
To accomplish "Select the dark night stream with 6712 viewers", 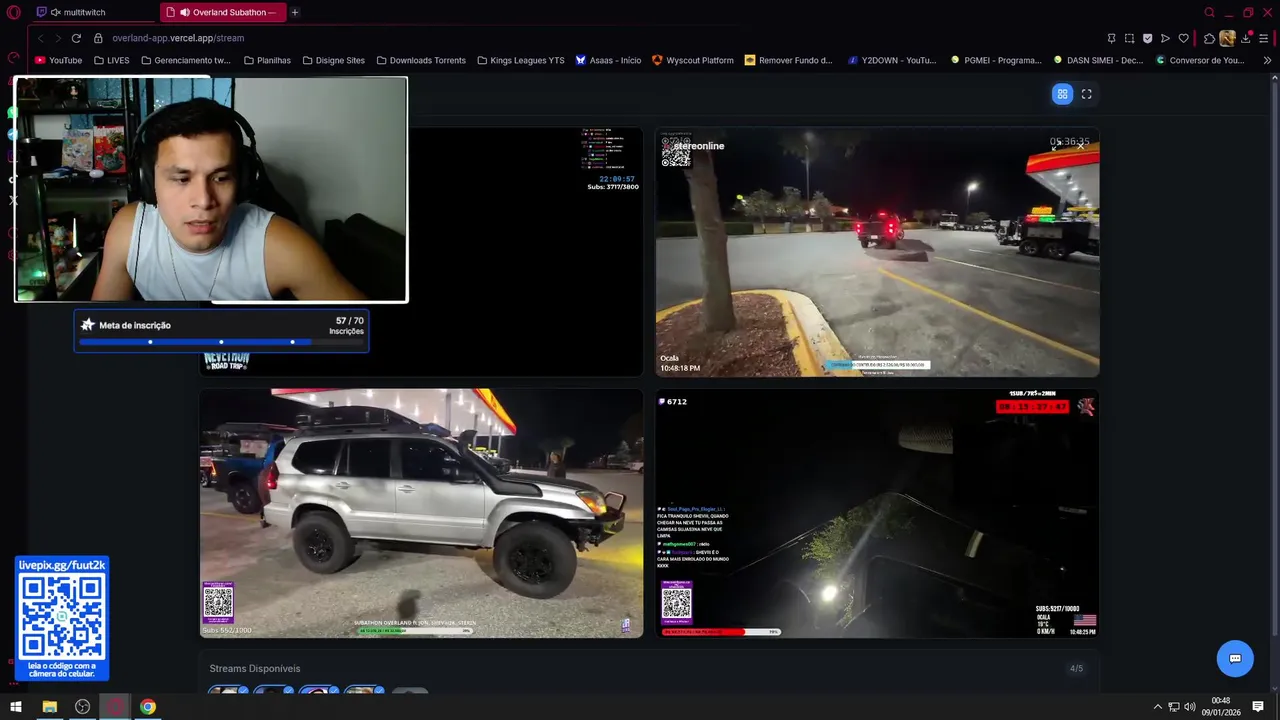I will (x=877, y=513).
